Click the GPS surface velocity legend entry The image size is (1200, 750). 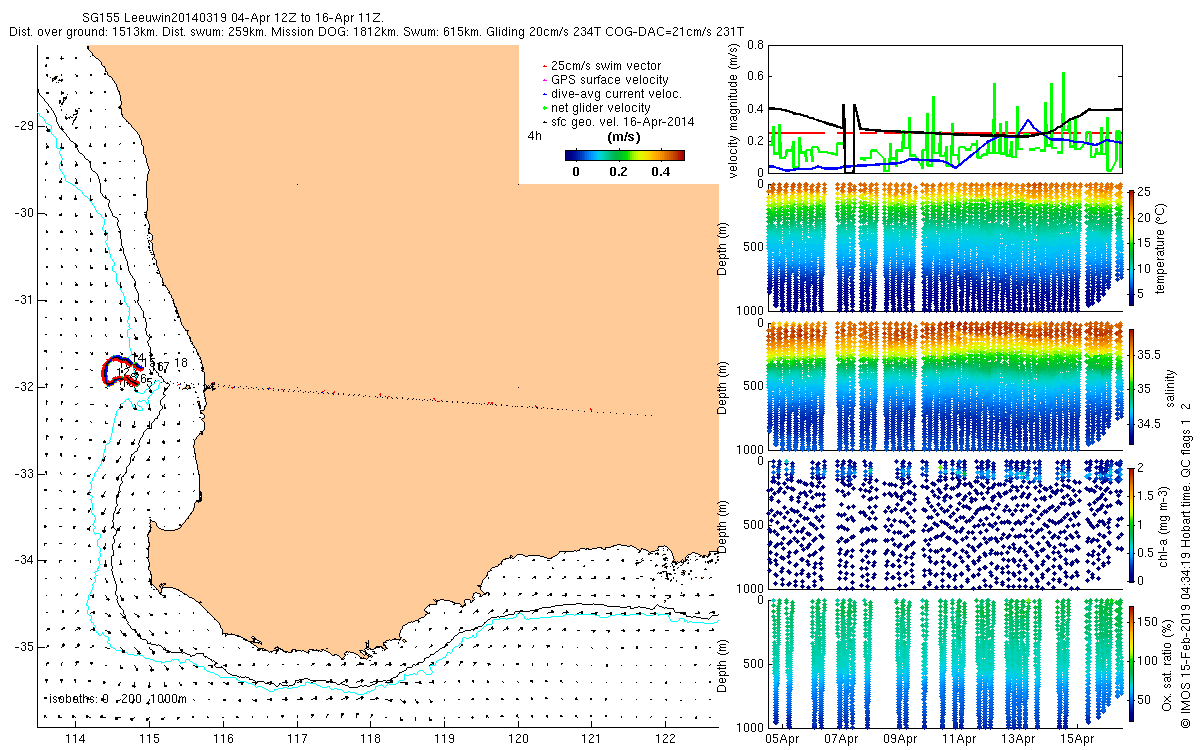pyautogui.click(x=608, y=80)
